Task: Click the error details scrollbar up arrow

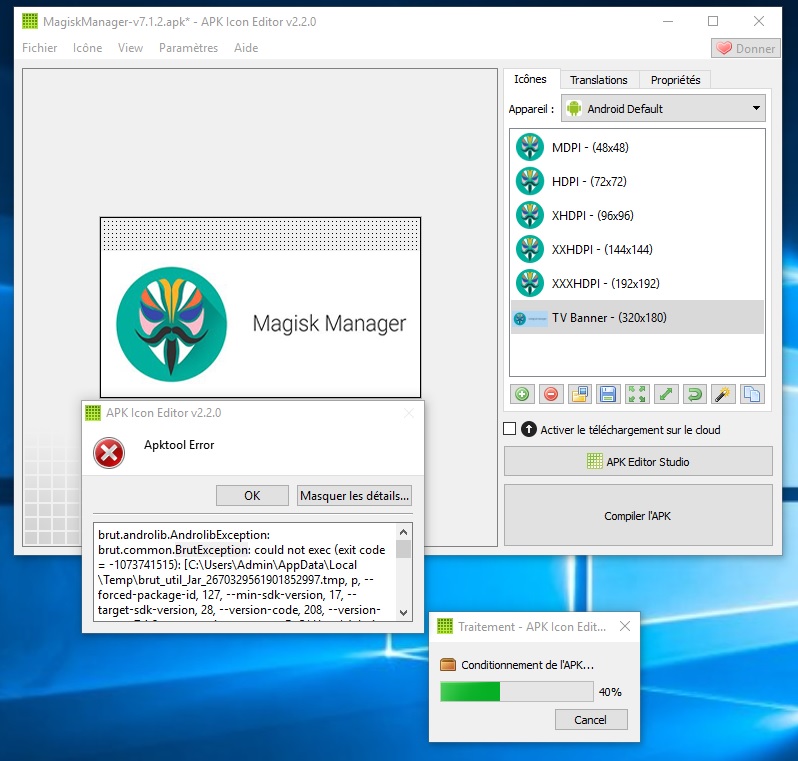Action: tap(404, 532)
